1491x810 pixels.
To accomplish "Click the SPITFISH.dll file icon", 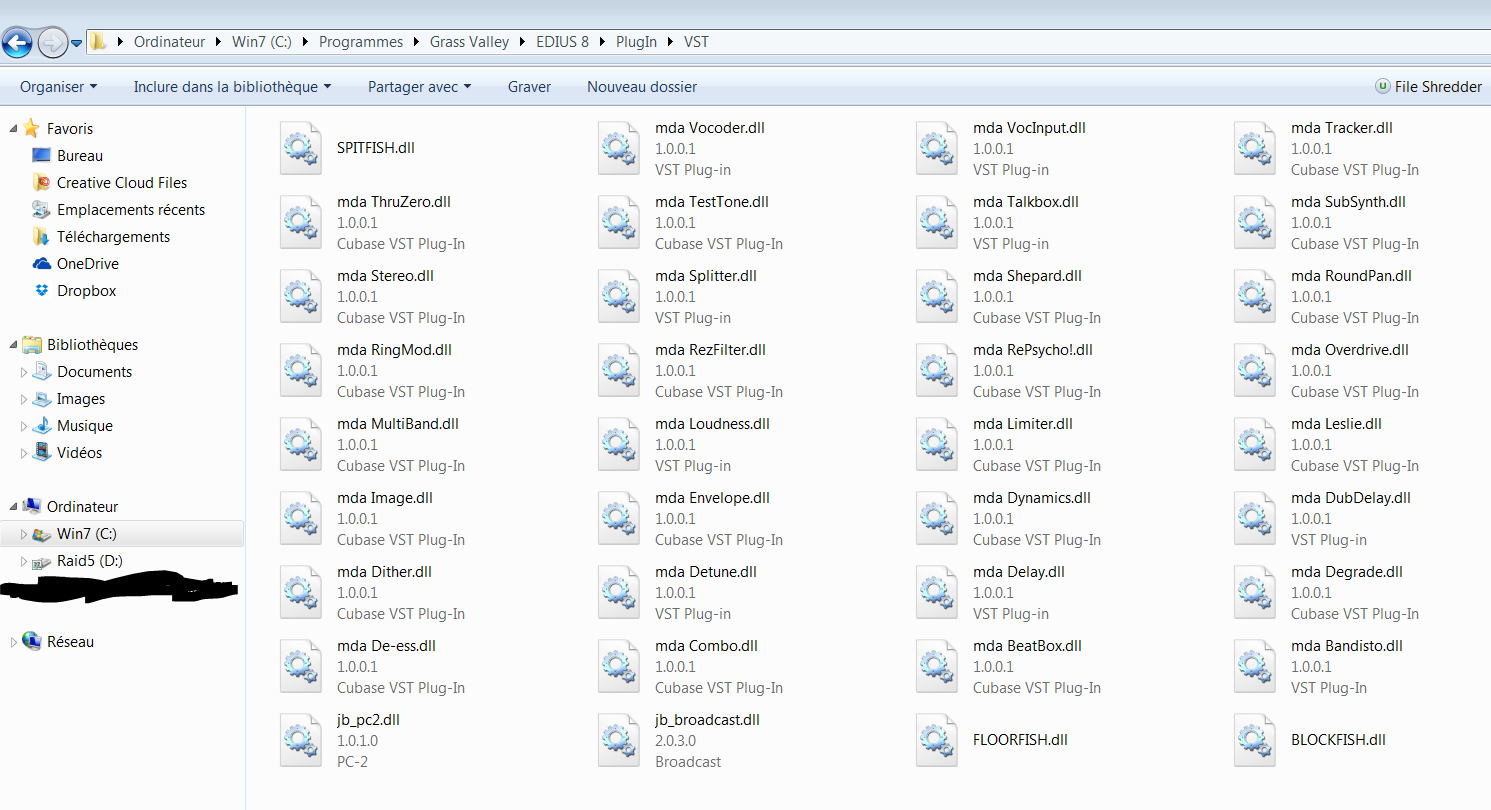I will coord(300,148).
